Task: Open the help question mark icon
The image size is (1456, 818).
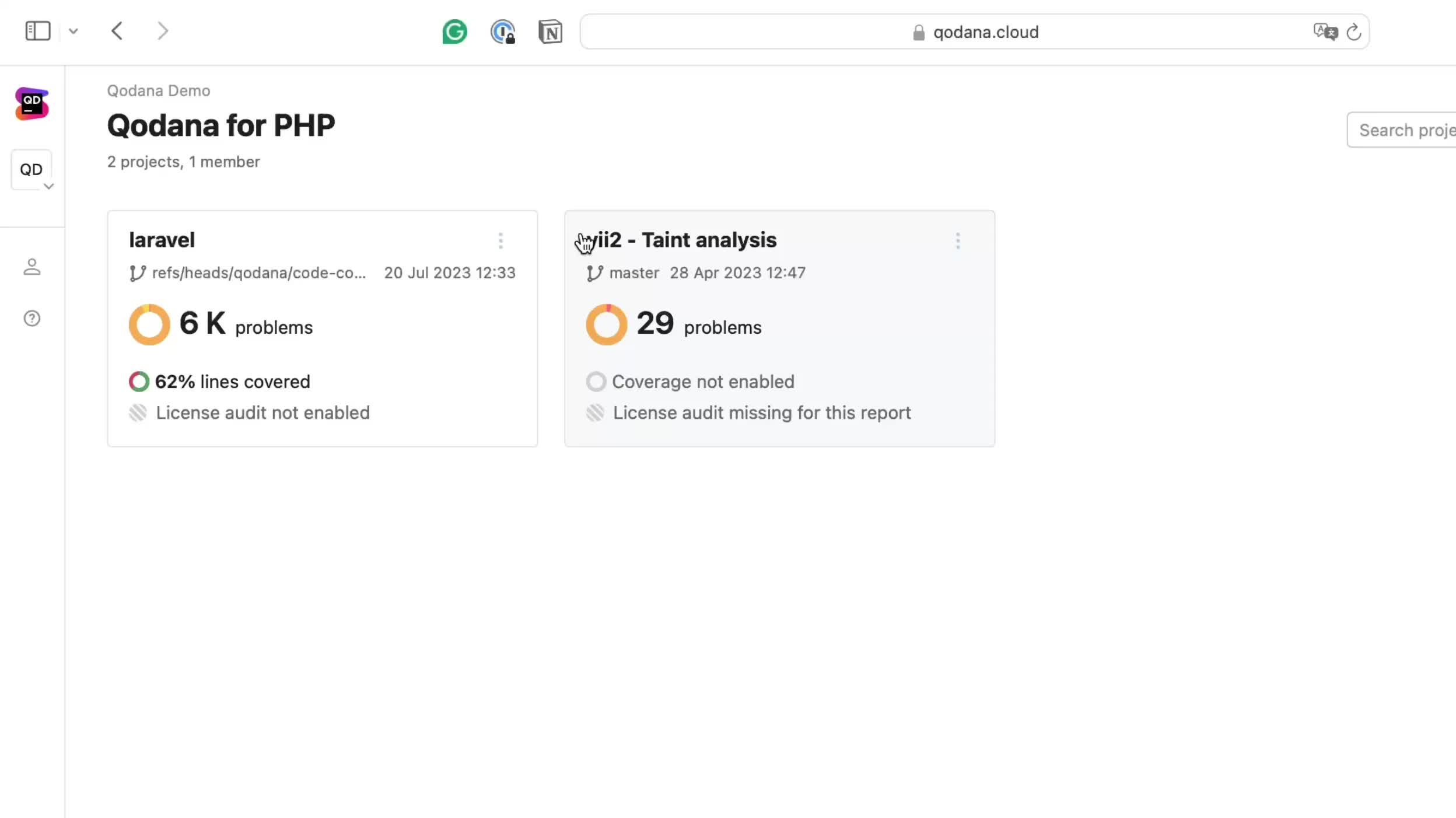Action: [x=32, y=318]
